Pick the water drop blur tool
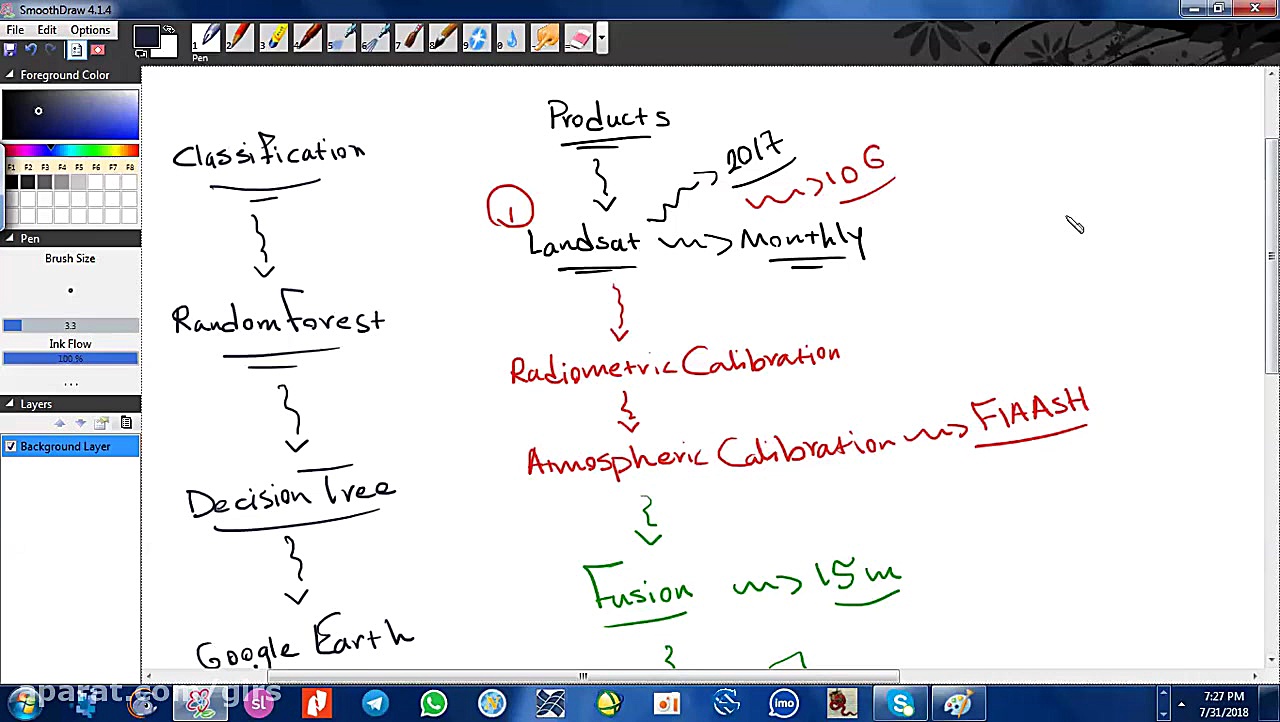This screenshot has width=1280, height=722. (512, 38)
